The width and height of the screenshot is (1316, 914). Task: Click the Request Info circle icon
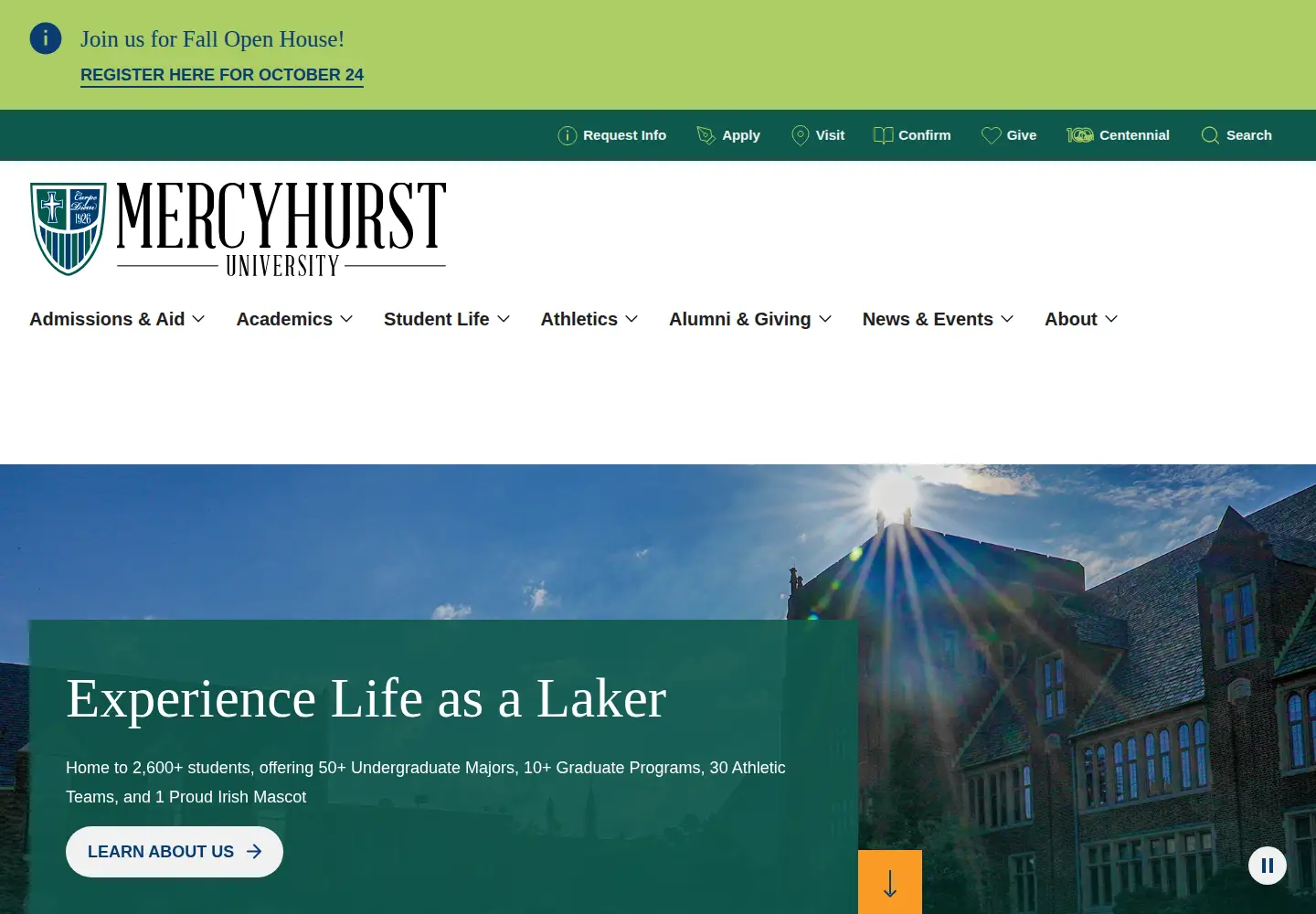(x=568, y=135)
